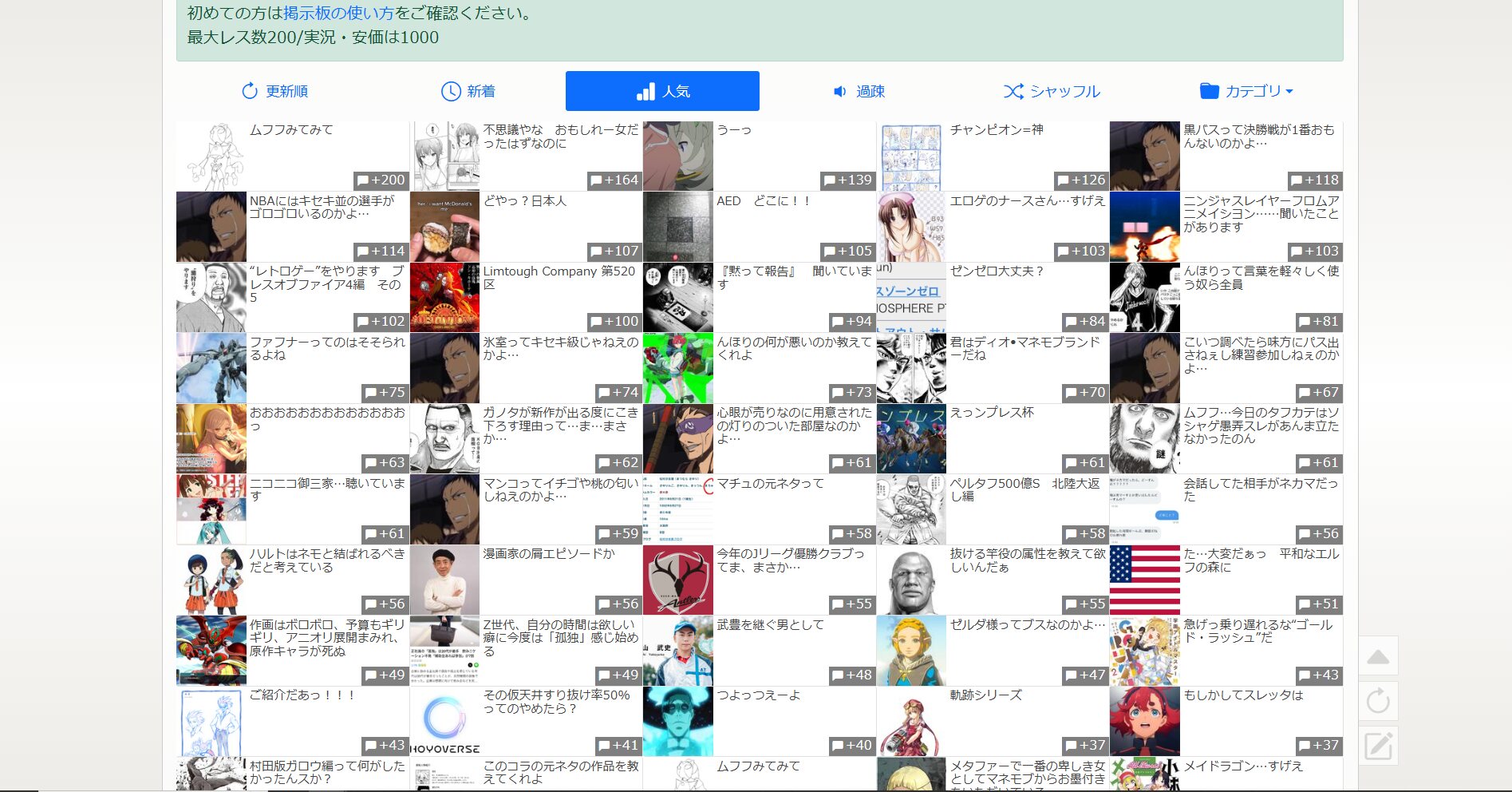
Task: Open the AED どこに！！ thread
Action: click(763, 201)
